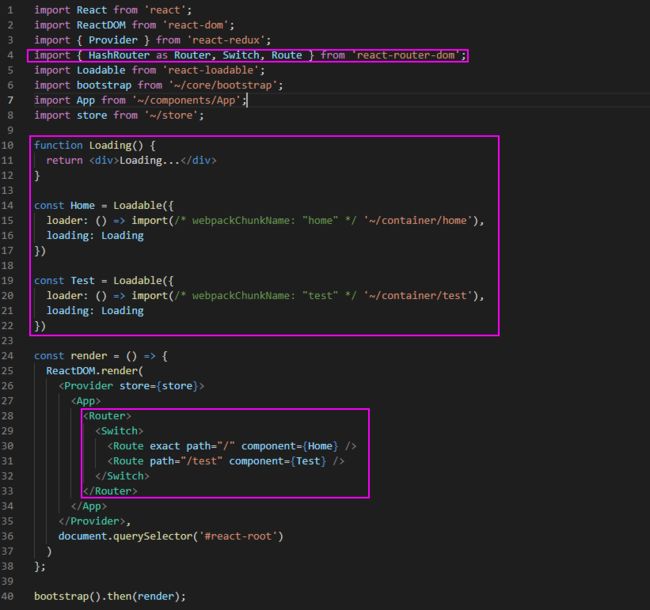
Task: Click webpackChunkName "home" comment
Action: coord(265,220)
